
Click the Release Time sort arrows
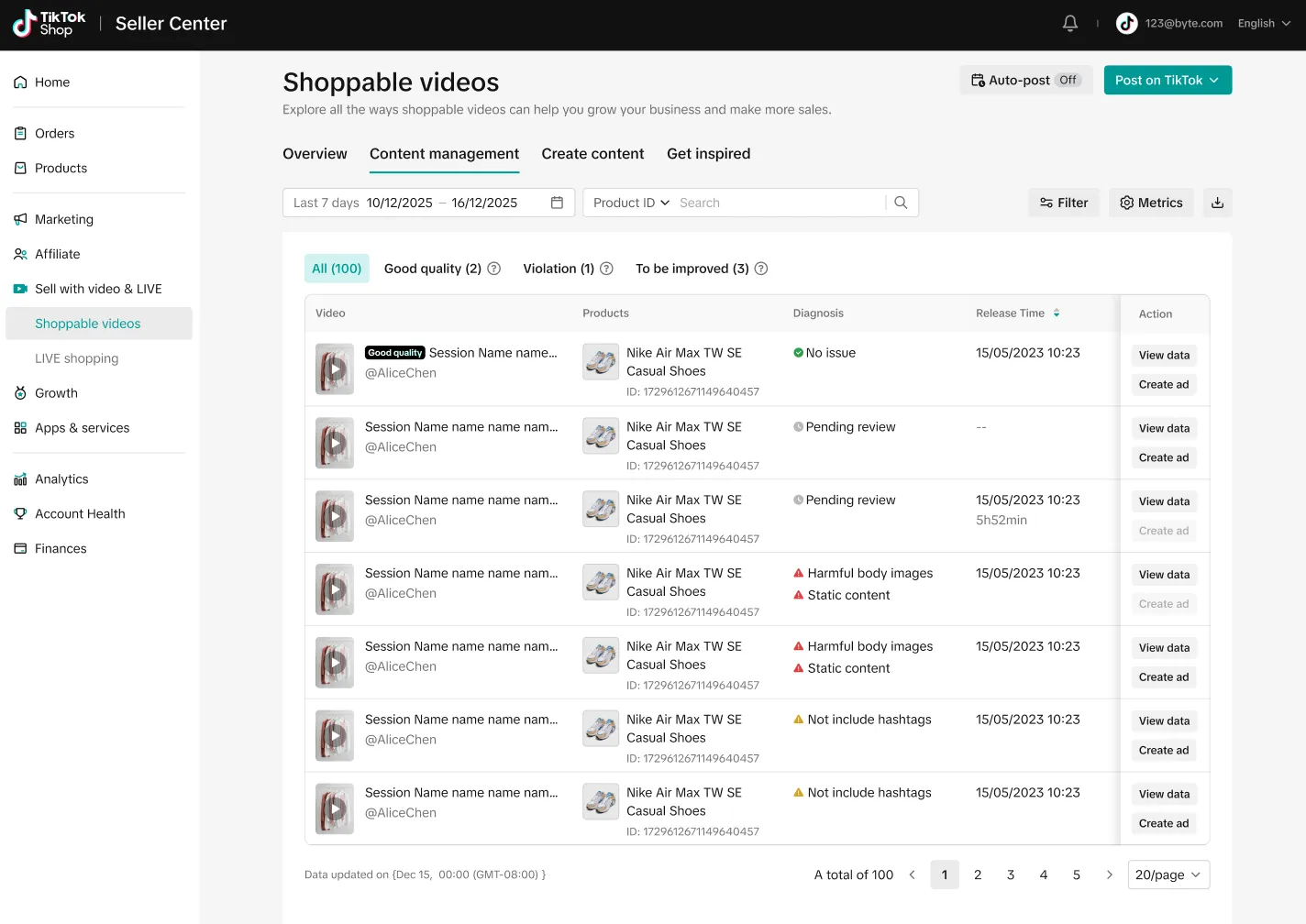[x=1057, y=313]
